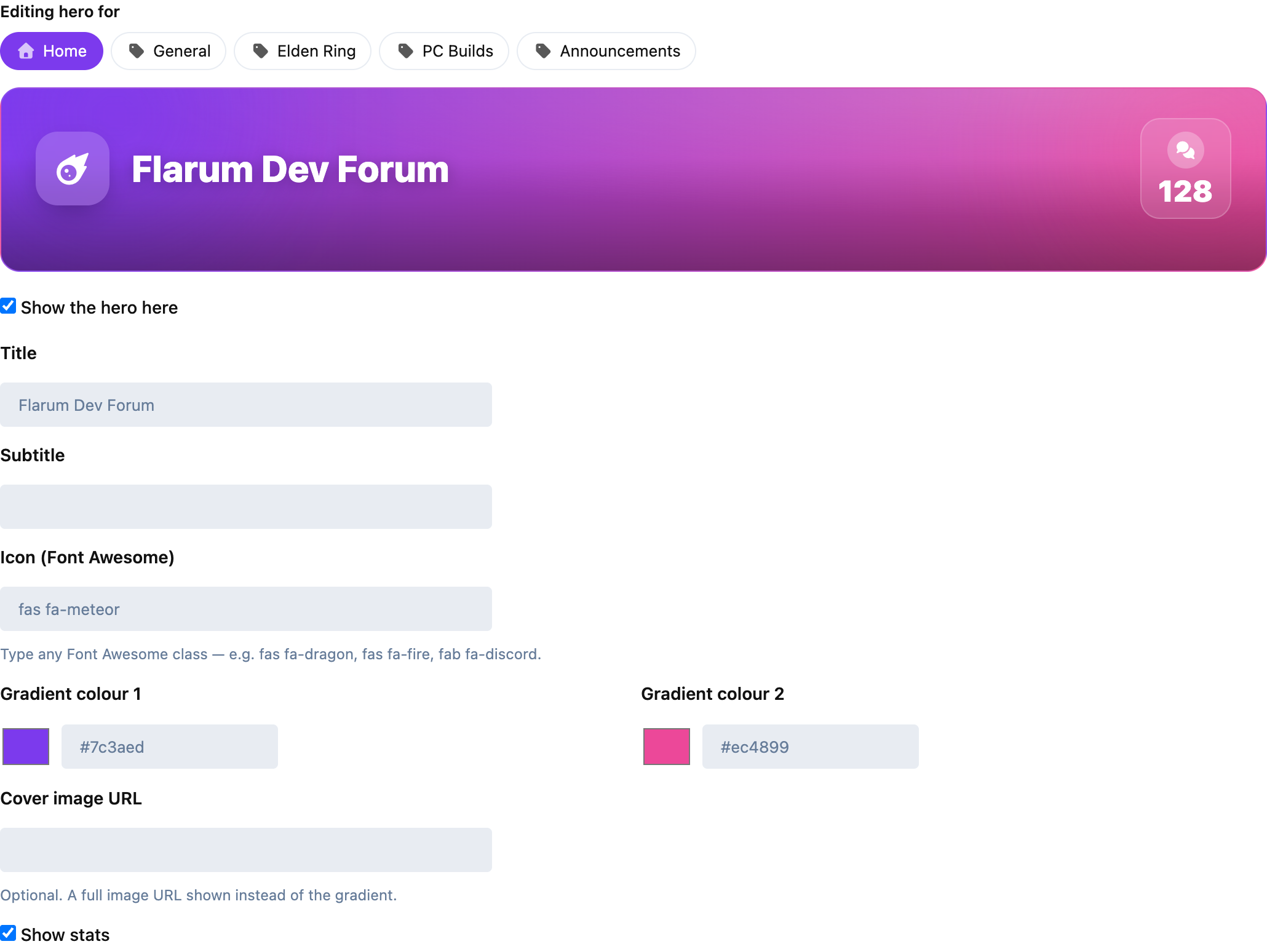This screenshot has height=952, width=1267.
Task: Edit the Icon Font Awesome class field
Action: pos(246,609)
